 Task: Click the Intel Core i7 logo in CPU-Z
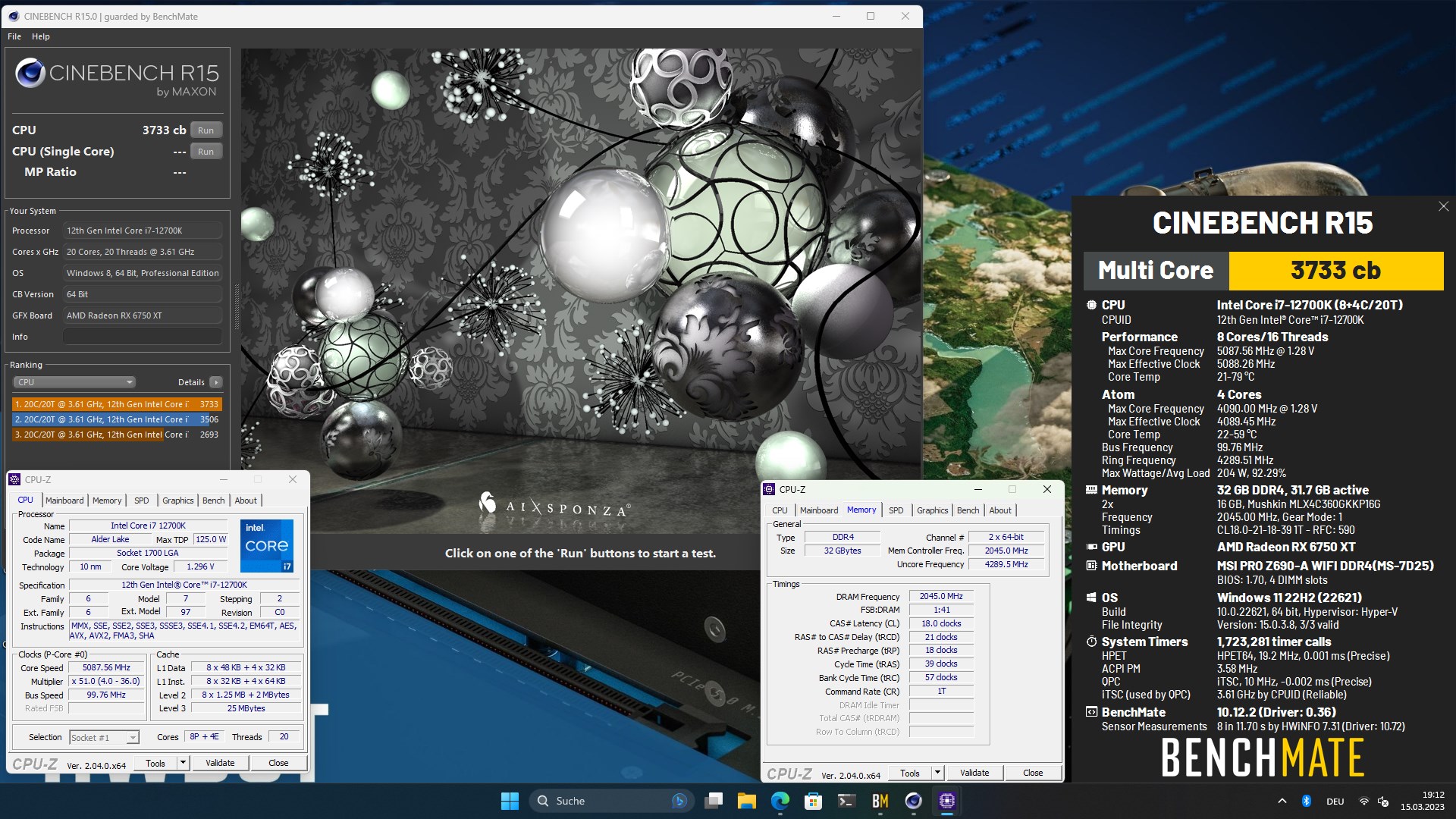[267, 545]
